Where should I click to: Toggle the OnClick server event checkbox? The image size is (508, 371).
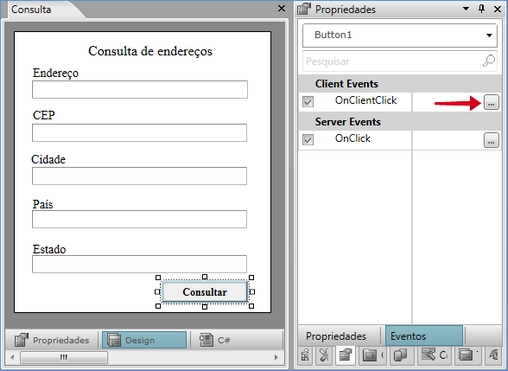pos(308,139)
